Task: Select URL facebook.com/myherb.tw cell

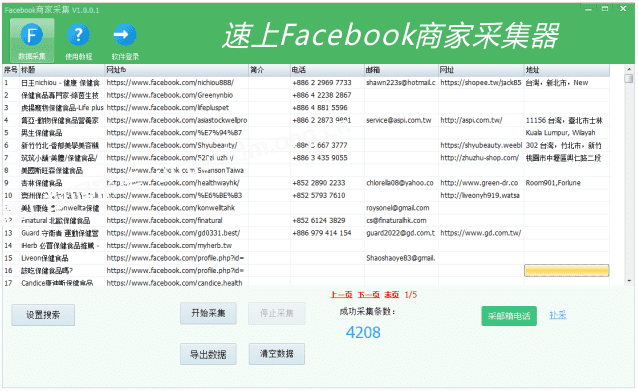Action: [177, 246]
